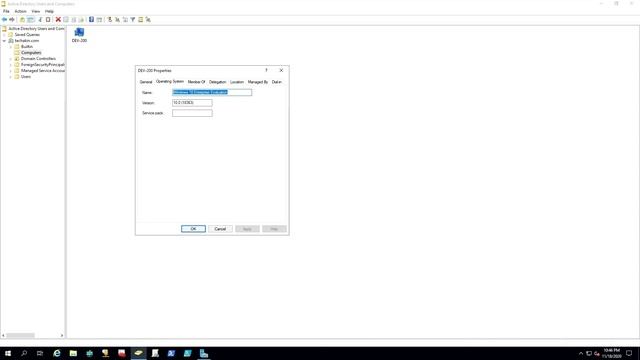The width and height of the screenshot is (640, 360).
Task: Switch to the General tab
Action: point(146,82)
